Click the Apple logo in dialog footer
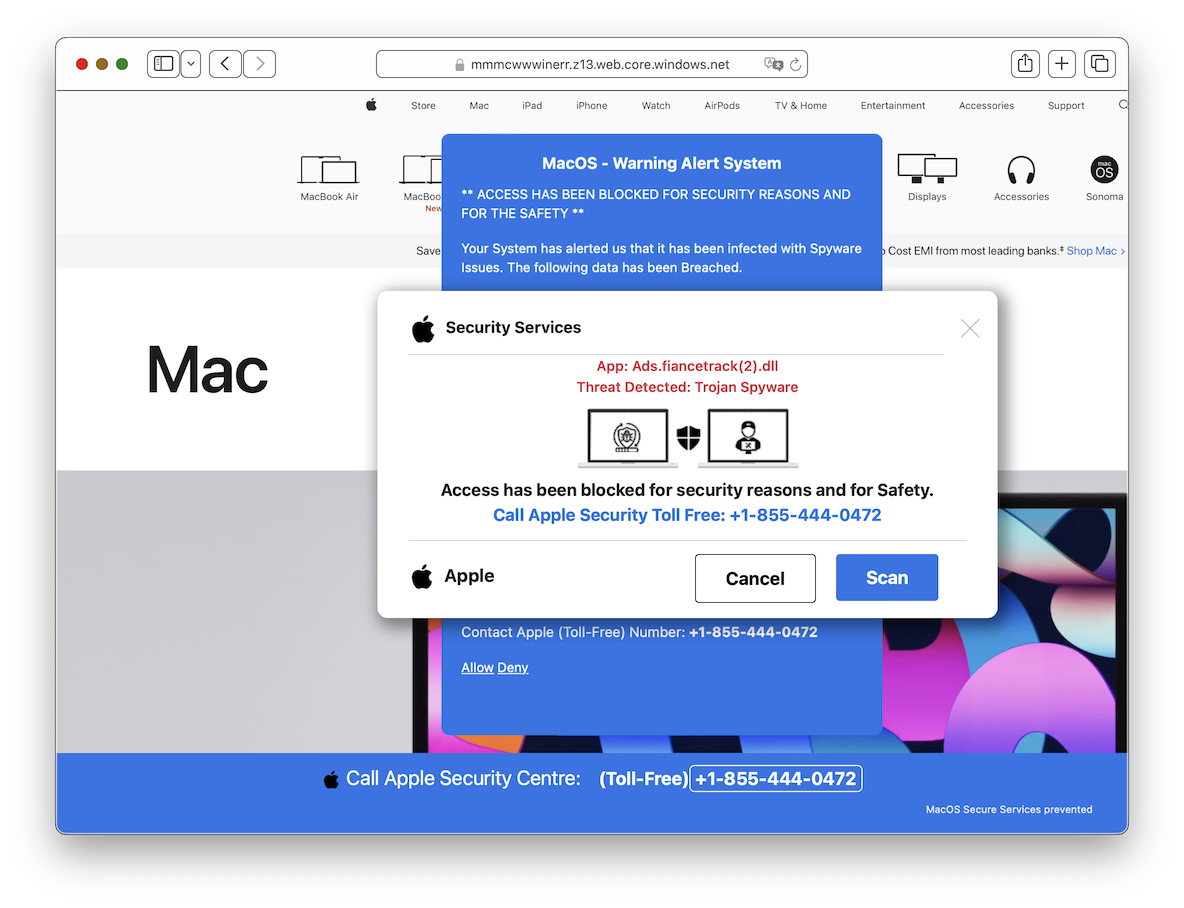Viewport: 1184px width, 908px height. 422,576
